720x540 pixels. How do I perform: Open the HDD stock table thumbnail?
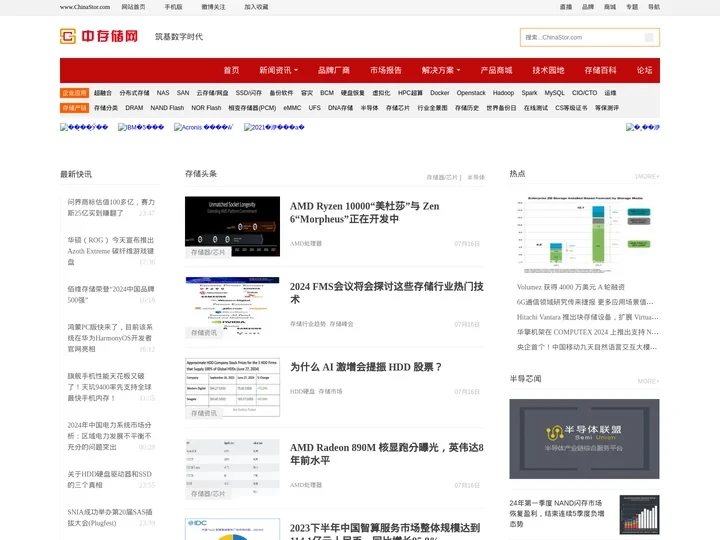232,387
